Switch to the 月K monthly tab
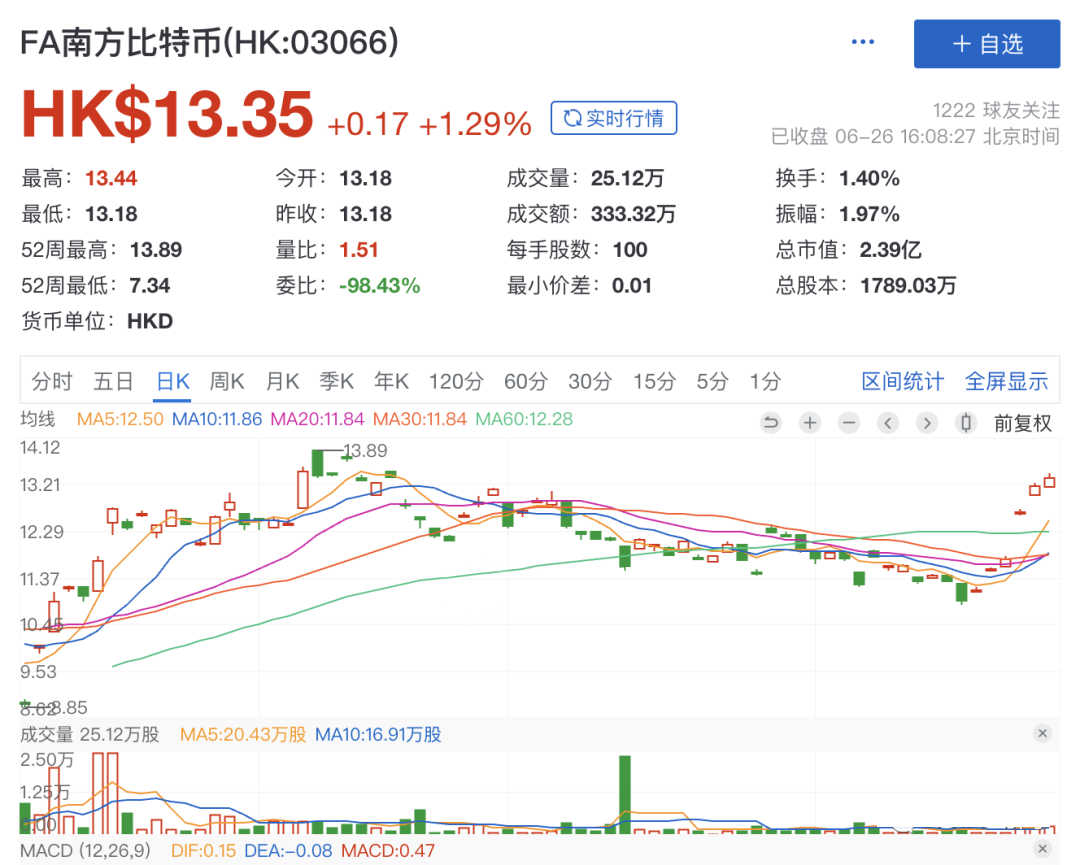Image resolution: width=1080 pixels, height=865 pixels. pos(282,381)
